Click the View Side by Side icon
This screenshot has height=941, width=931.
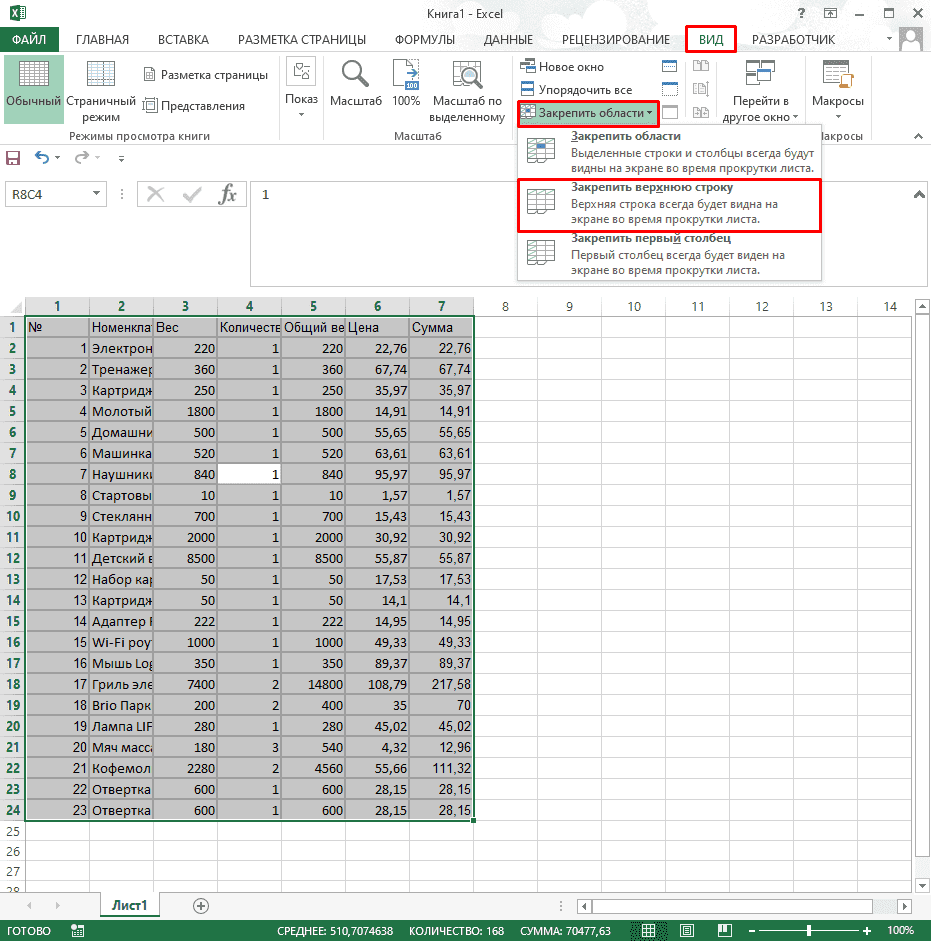pos(701,66)
